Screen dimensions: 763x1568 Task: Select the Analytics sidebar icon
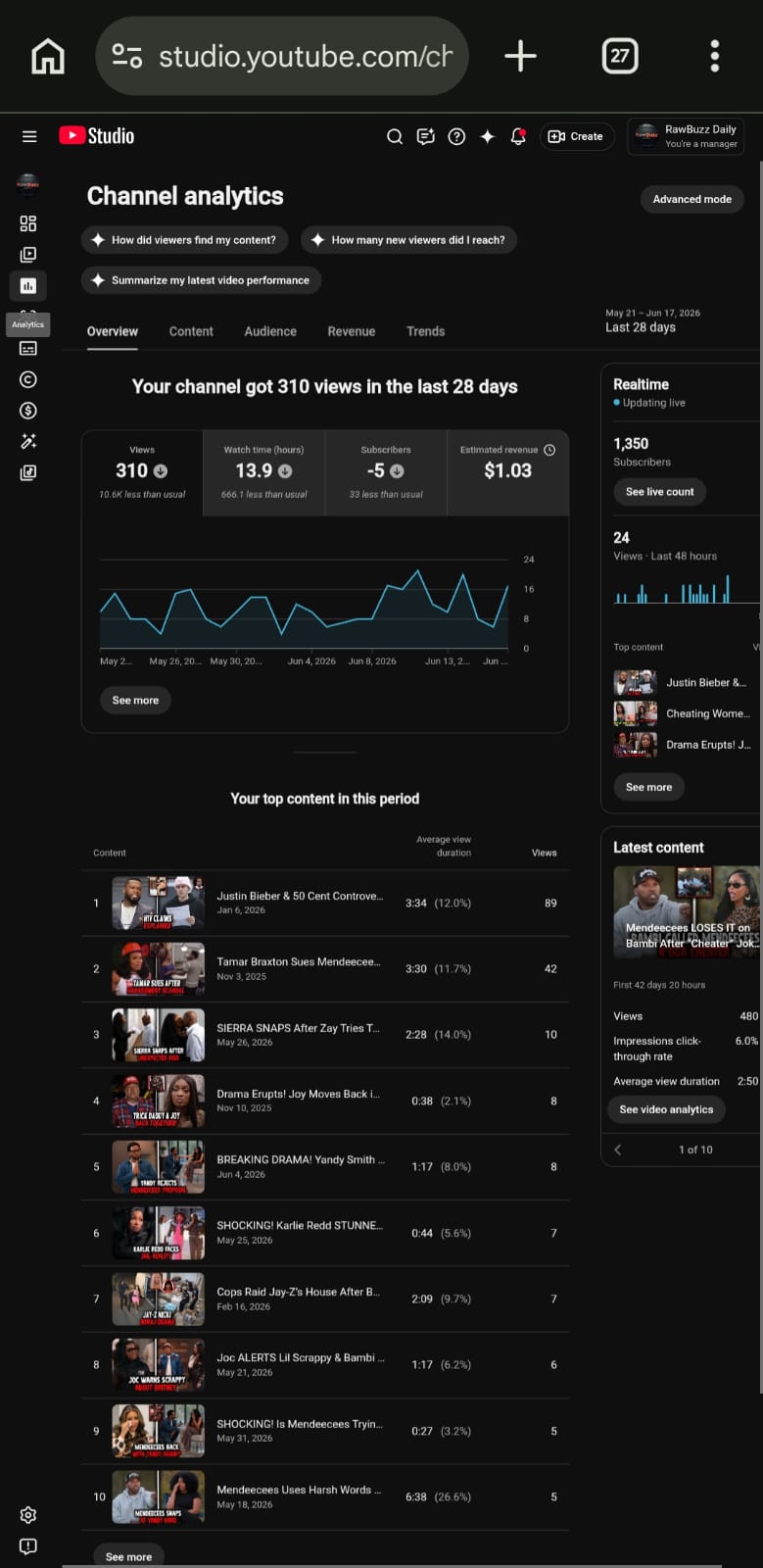coord(27,285)
